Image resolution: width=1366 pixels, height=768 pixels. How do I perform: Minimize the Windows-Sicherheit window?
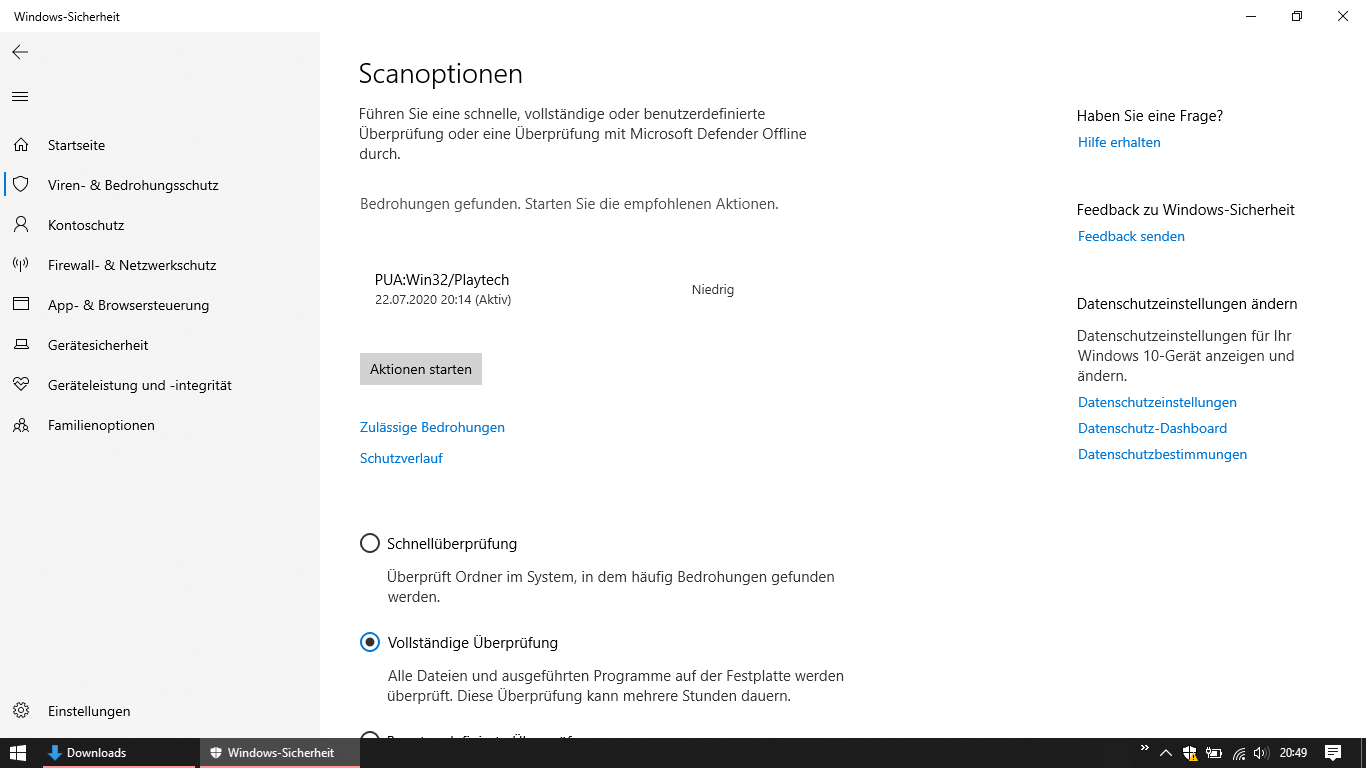click(x=1251, y=16)
